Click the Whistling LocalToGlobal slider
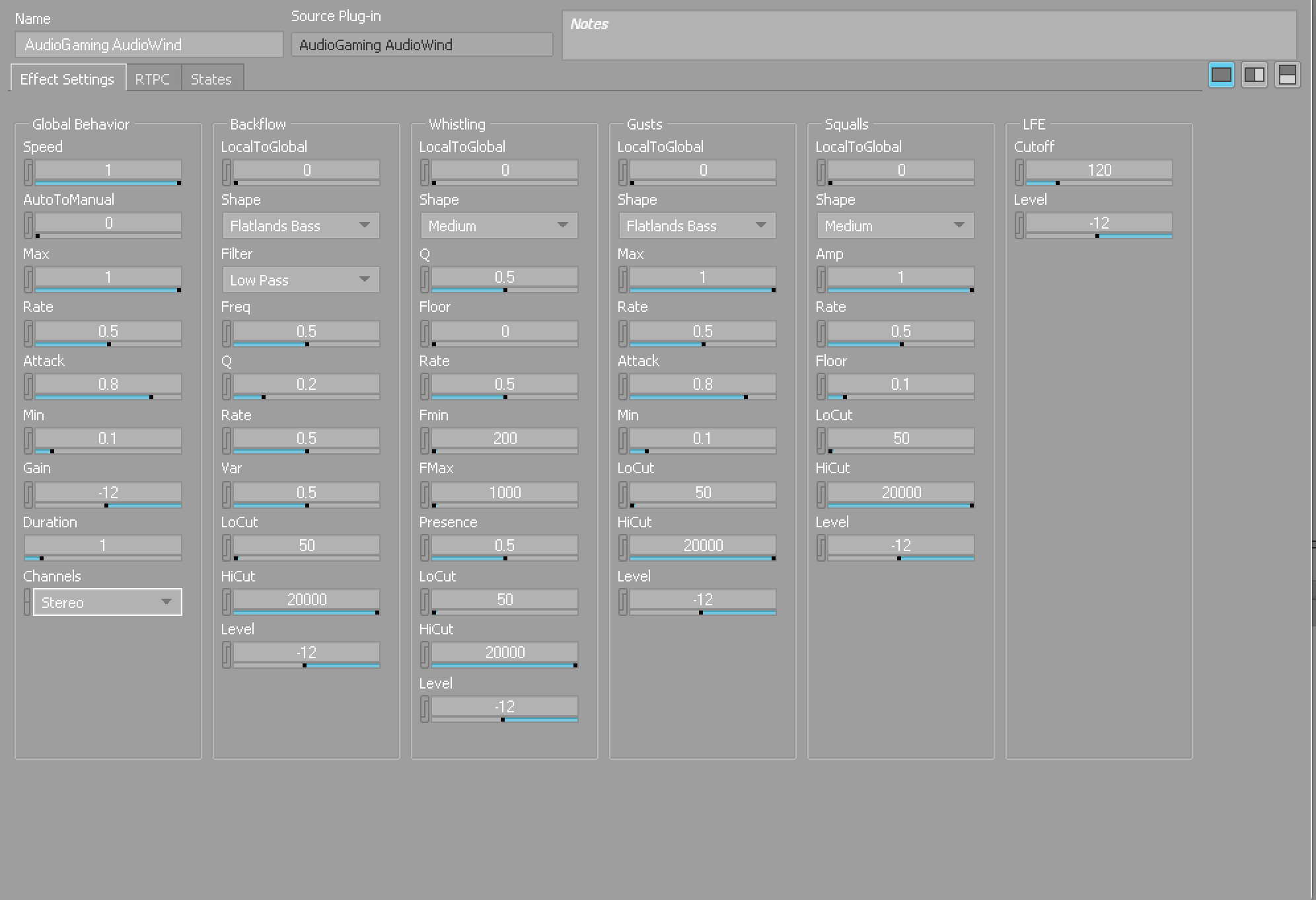1316x900 pixels. coord(505,172)
